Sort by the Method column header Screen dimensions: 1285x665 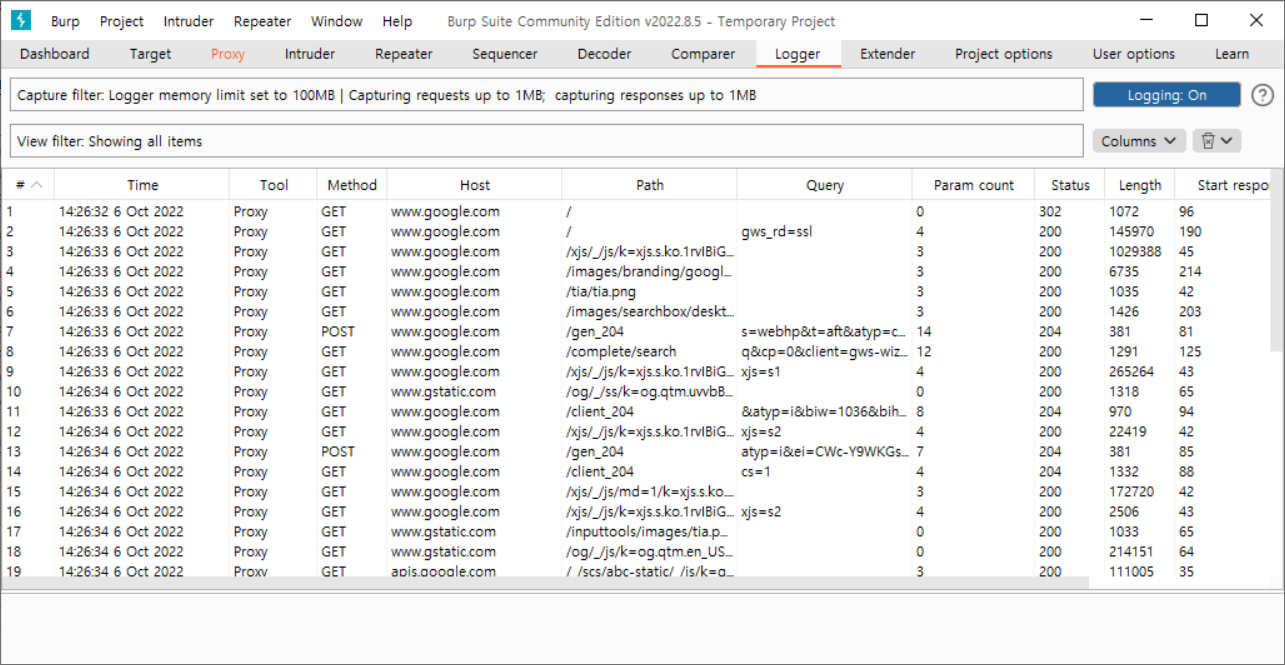[x=352, y=185]
